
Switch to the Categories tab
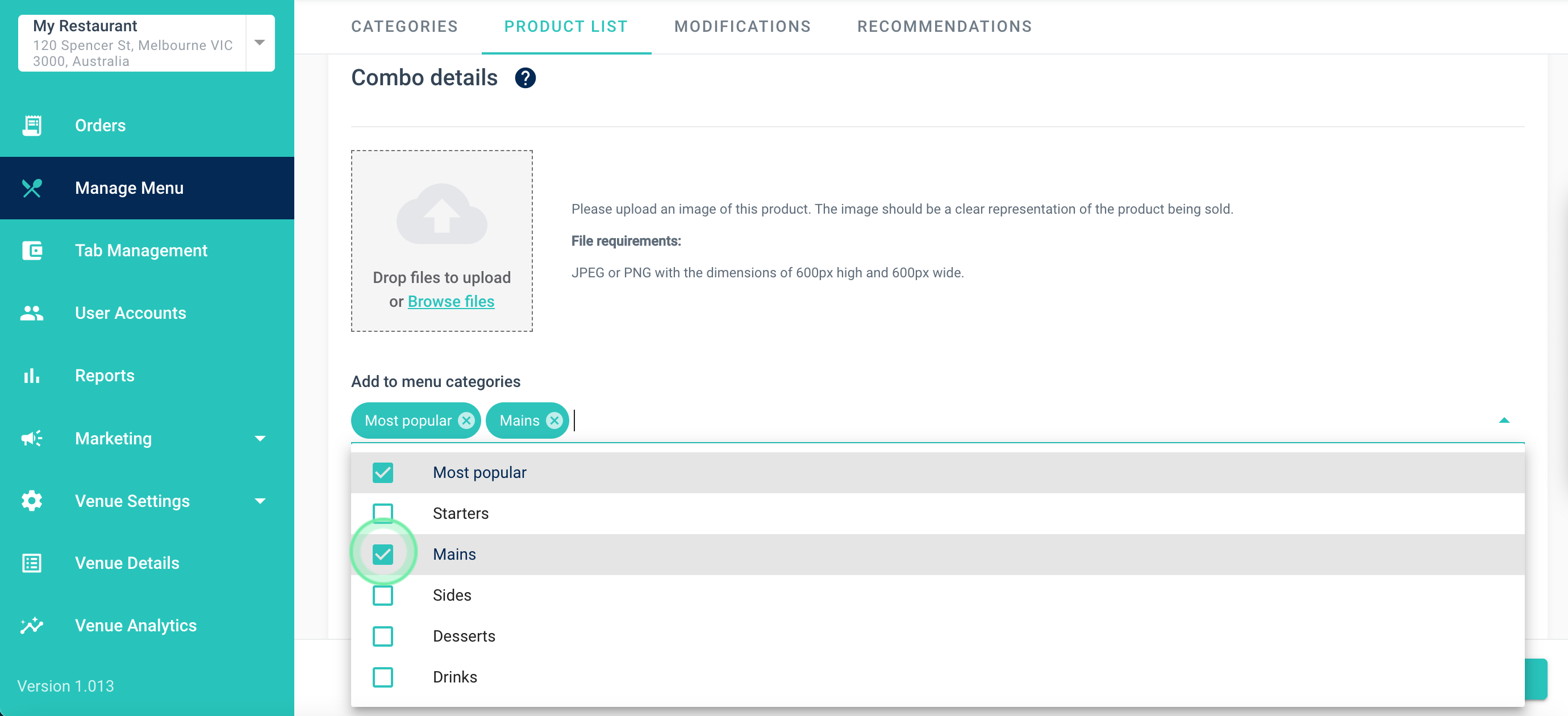point(404,27)
